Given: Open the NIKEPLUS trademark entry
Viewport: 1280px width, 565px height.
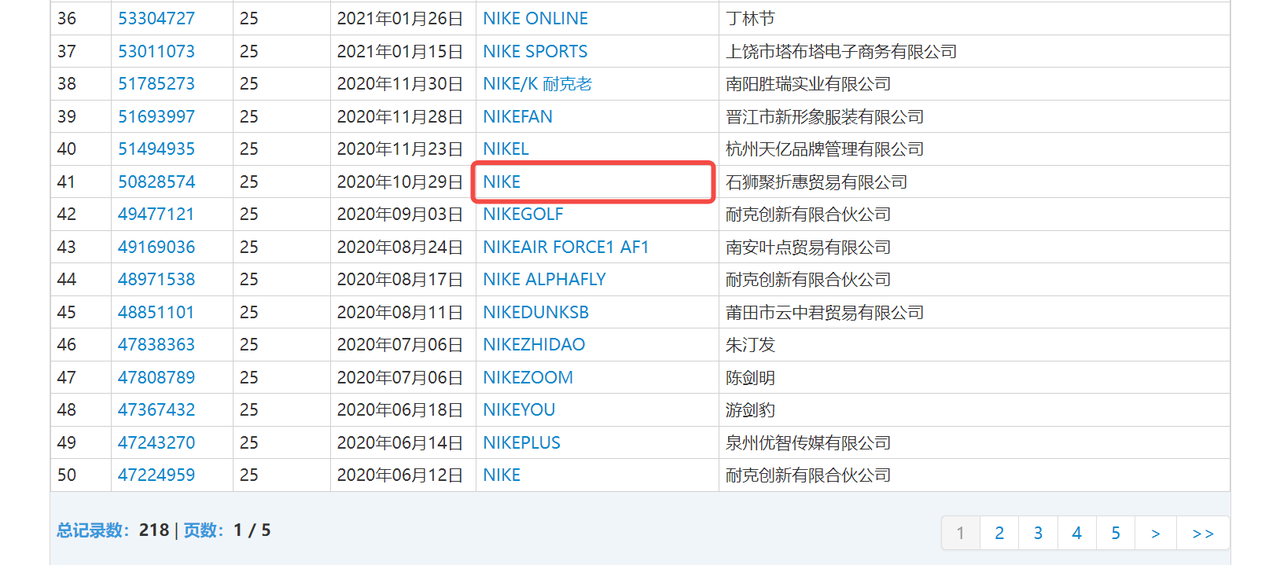Looking at the screenshot, I should (x=521, y=443).
